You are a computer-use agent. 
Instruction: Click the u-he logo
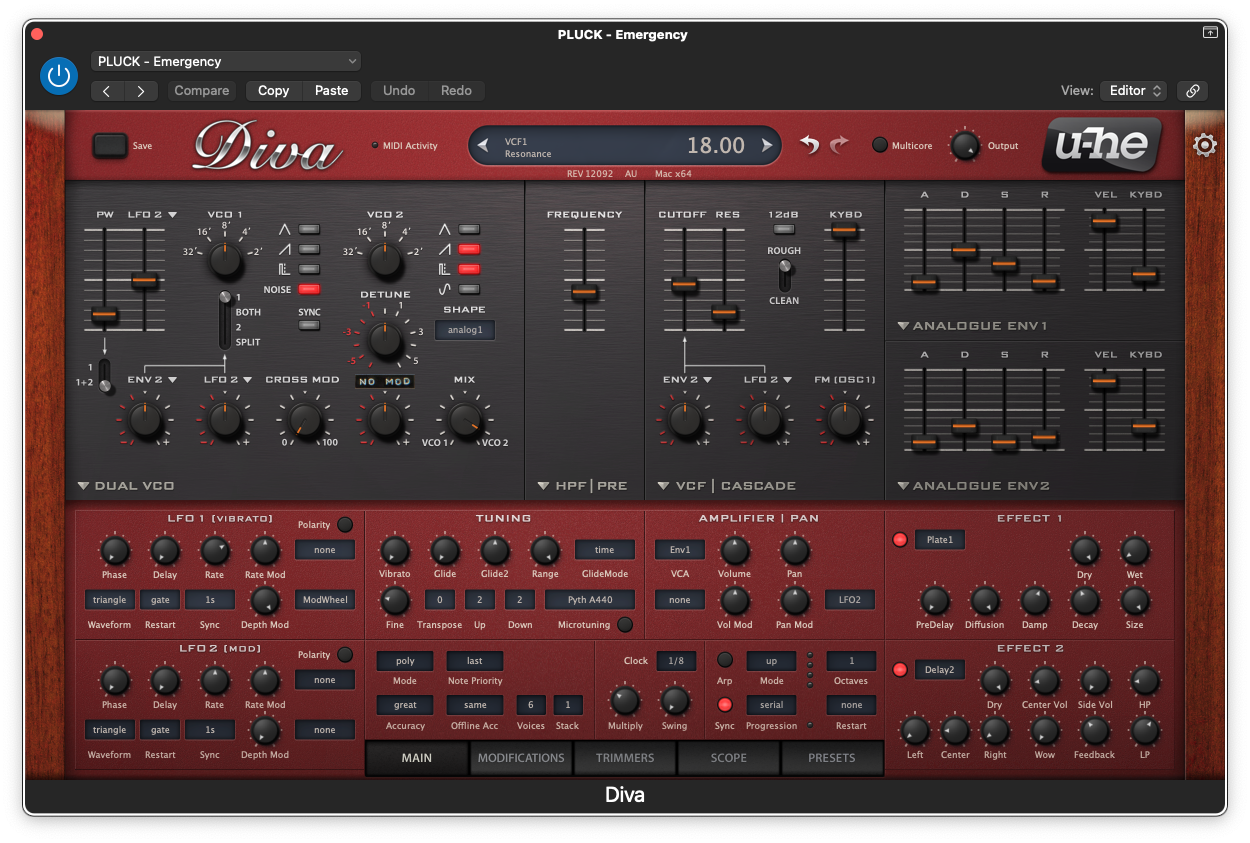(1103, 145)
